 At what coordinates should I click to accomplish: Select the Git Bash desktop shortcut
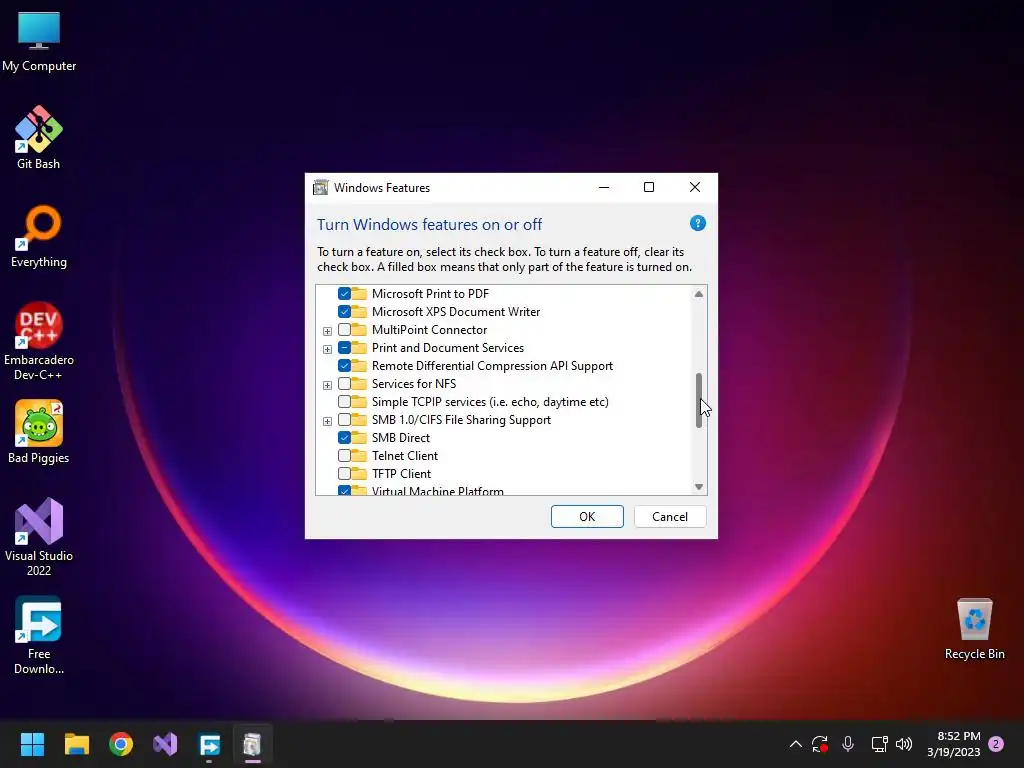pyautogui.click(x=39, y=138)
